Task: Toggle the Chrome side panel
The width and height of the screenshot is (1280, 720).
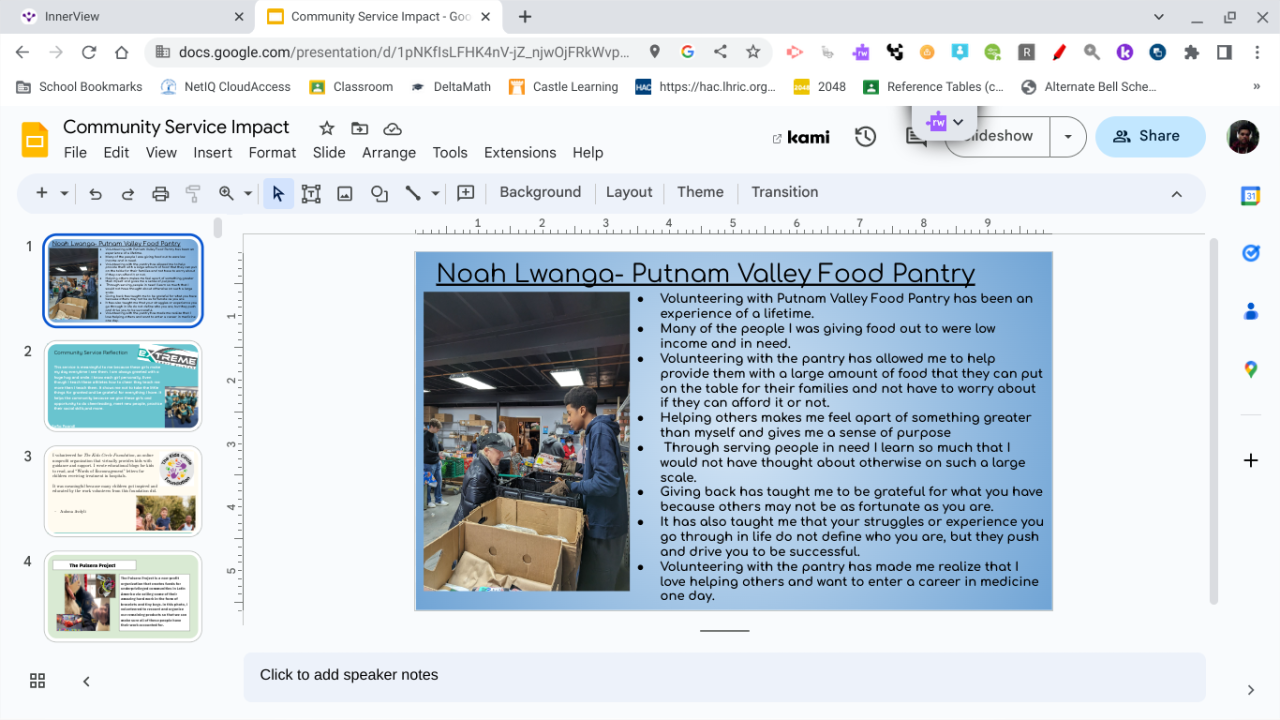Action: coord(1224,52)
